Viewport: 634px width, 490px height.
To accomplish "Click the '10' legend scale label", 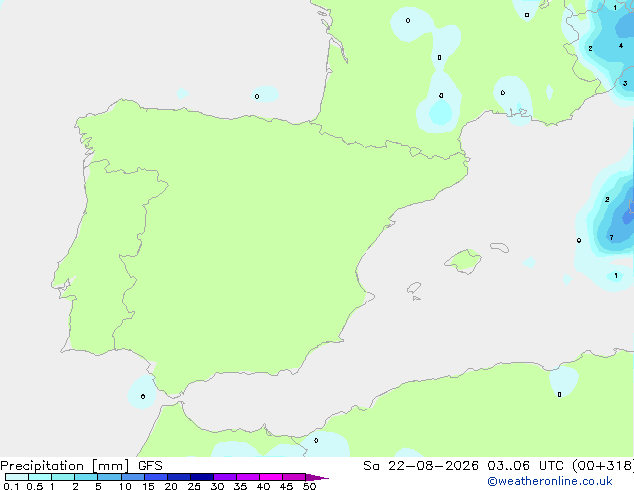I will point(125,486).
